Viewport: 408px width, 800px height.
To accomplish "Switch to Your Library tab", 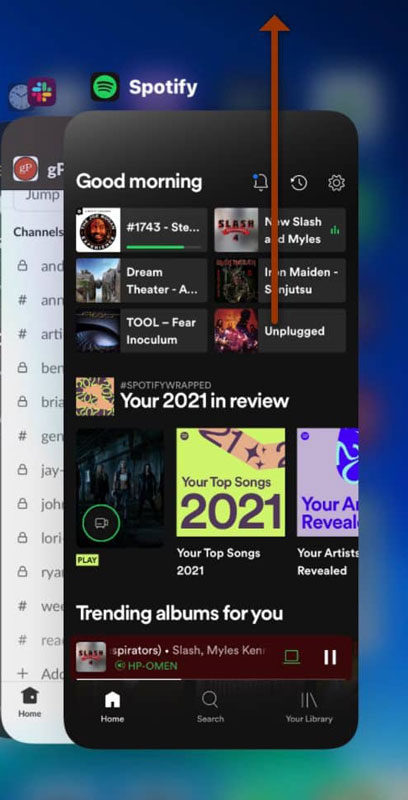I will point(309,708).
